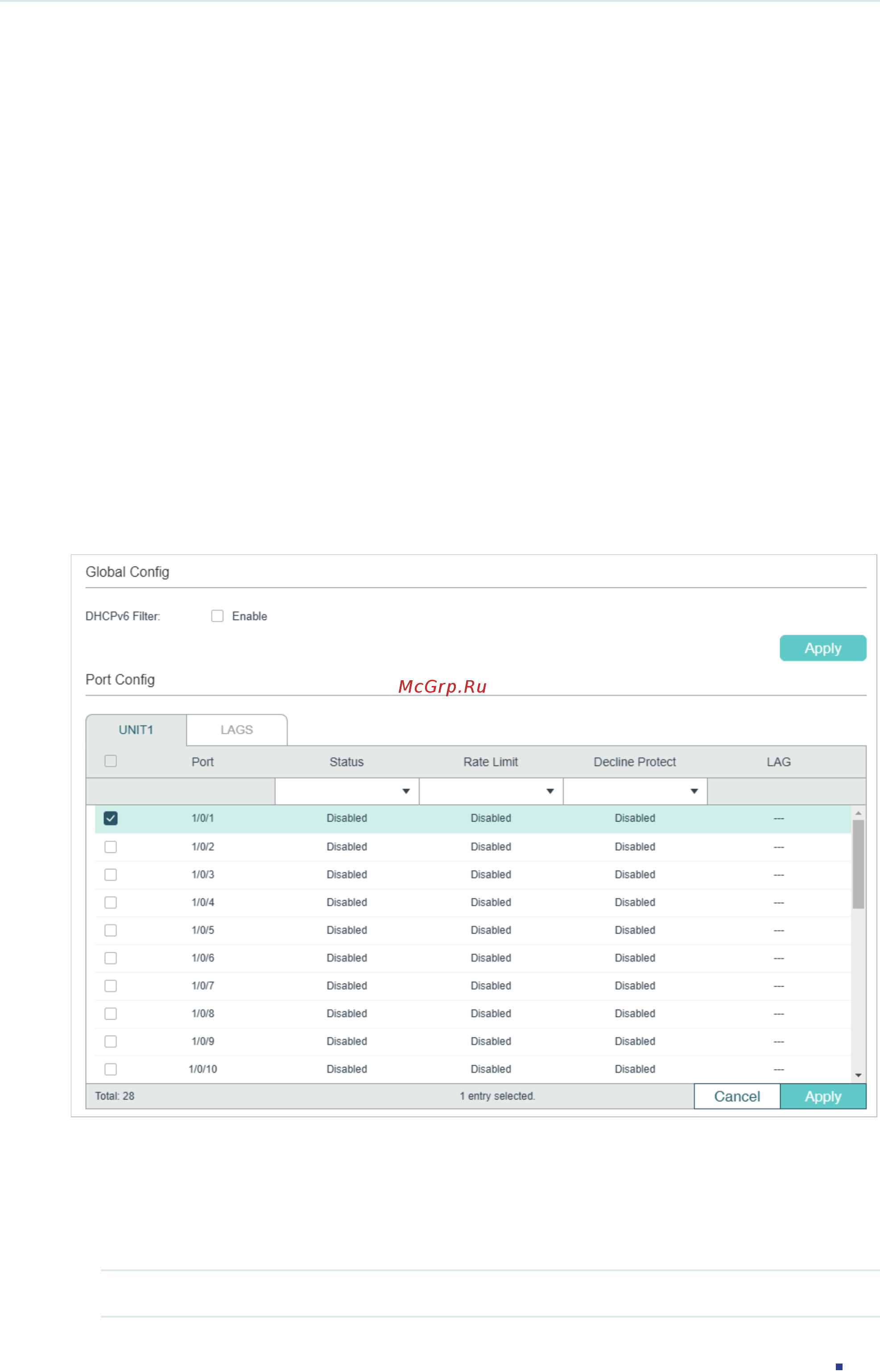
Task: Switch to the LAGS tab
Action: (x=236, y=730)
